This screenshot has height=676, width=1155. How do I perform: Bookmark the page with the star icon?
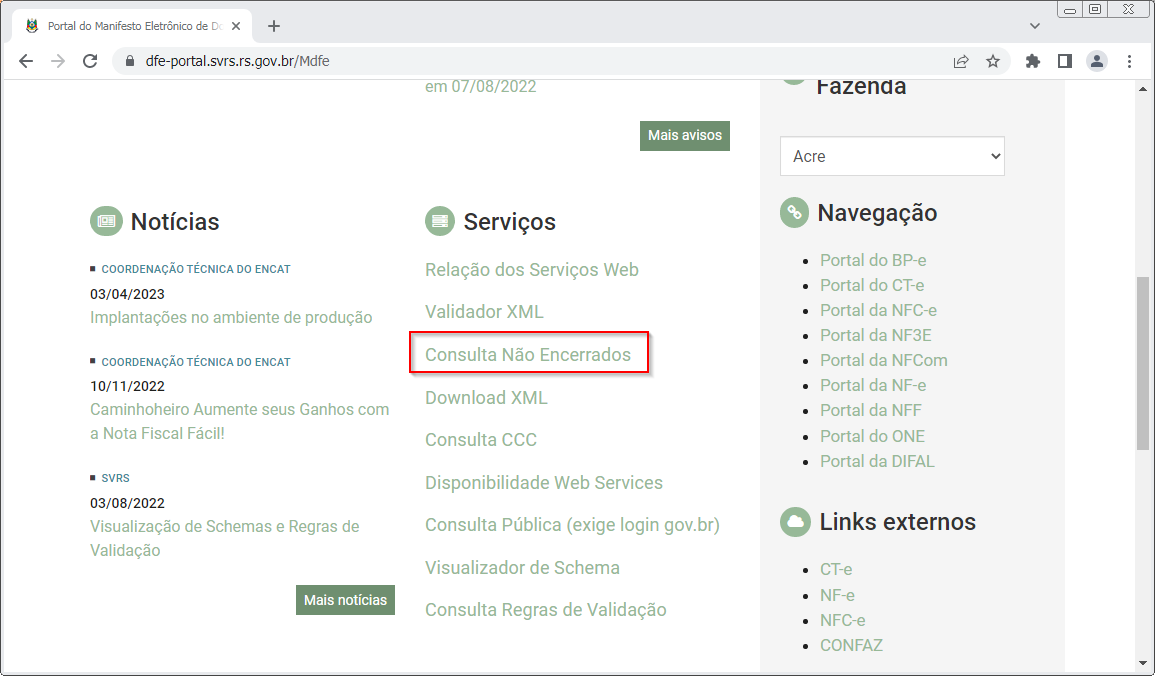pos(993,61)
